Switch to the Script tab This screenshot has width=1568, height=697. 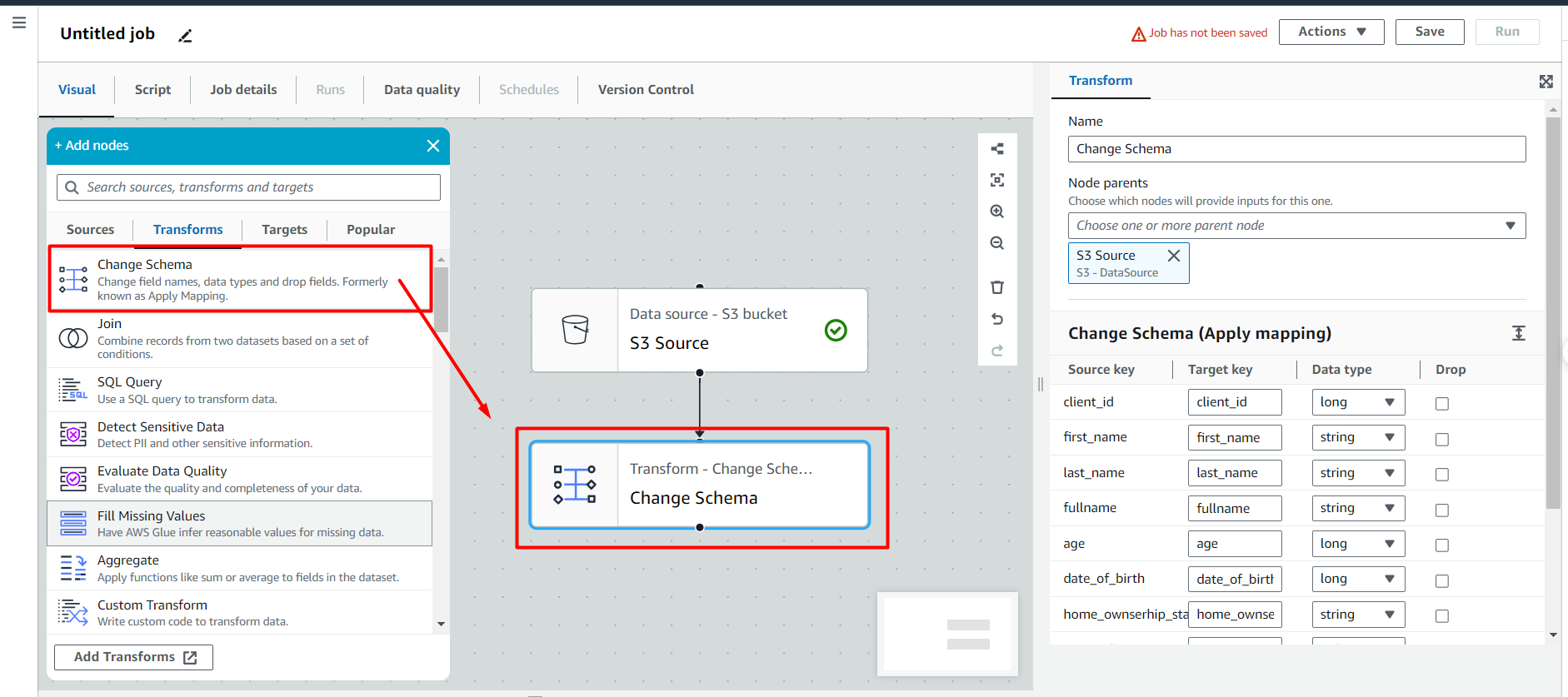[x=152, y=90]
